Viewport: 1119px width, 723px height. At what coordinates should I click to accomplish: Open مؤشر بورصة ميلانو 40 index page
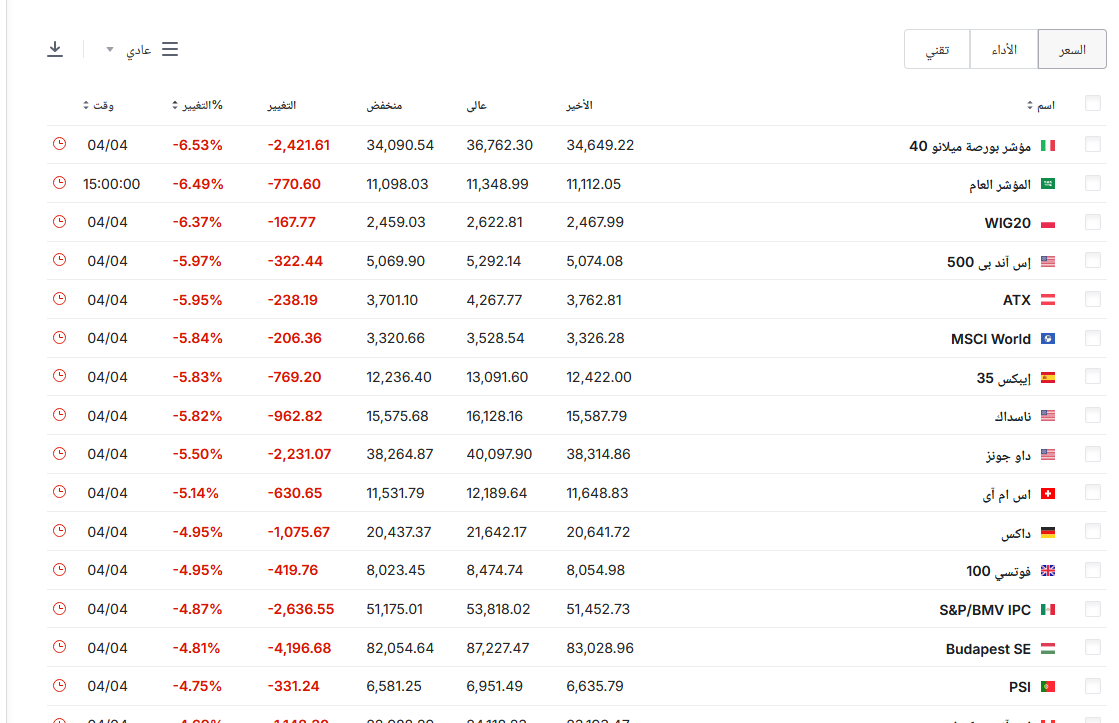[970, 146]
